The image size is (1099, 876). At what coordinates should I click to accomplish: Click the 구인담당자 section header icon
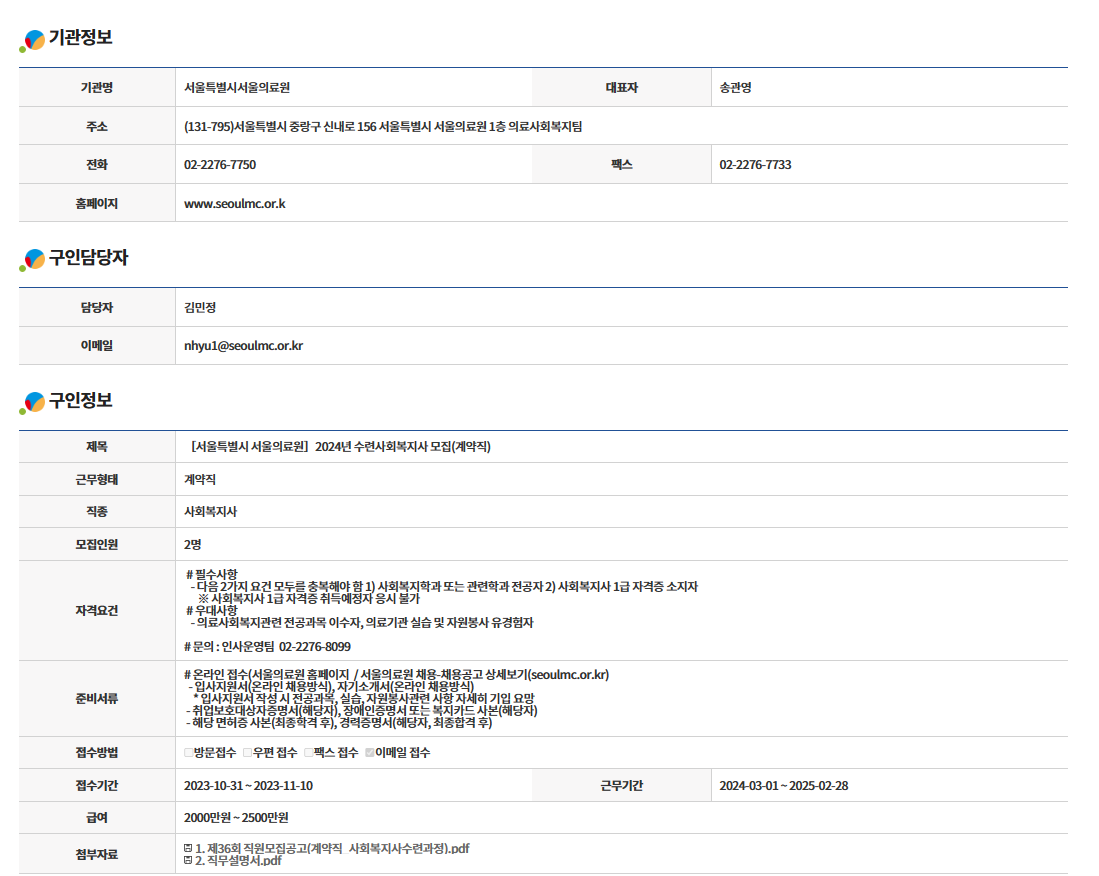pos(33,260)
